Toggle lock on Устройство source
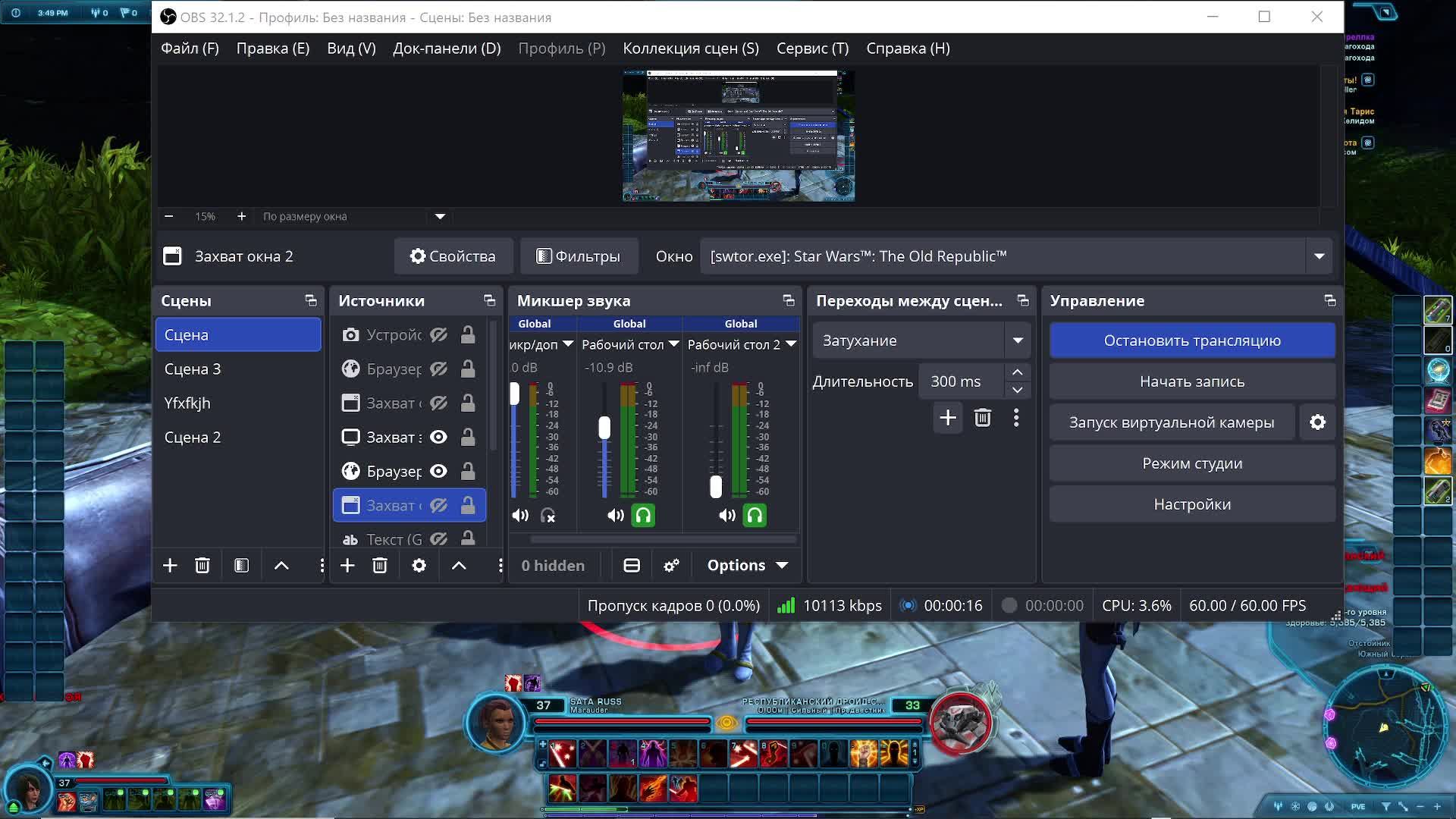 [x=468, y=335]
